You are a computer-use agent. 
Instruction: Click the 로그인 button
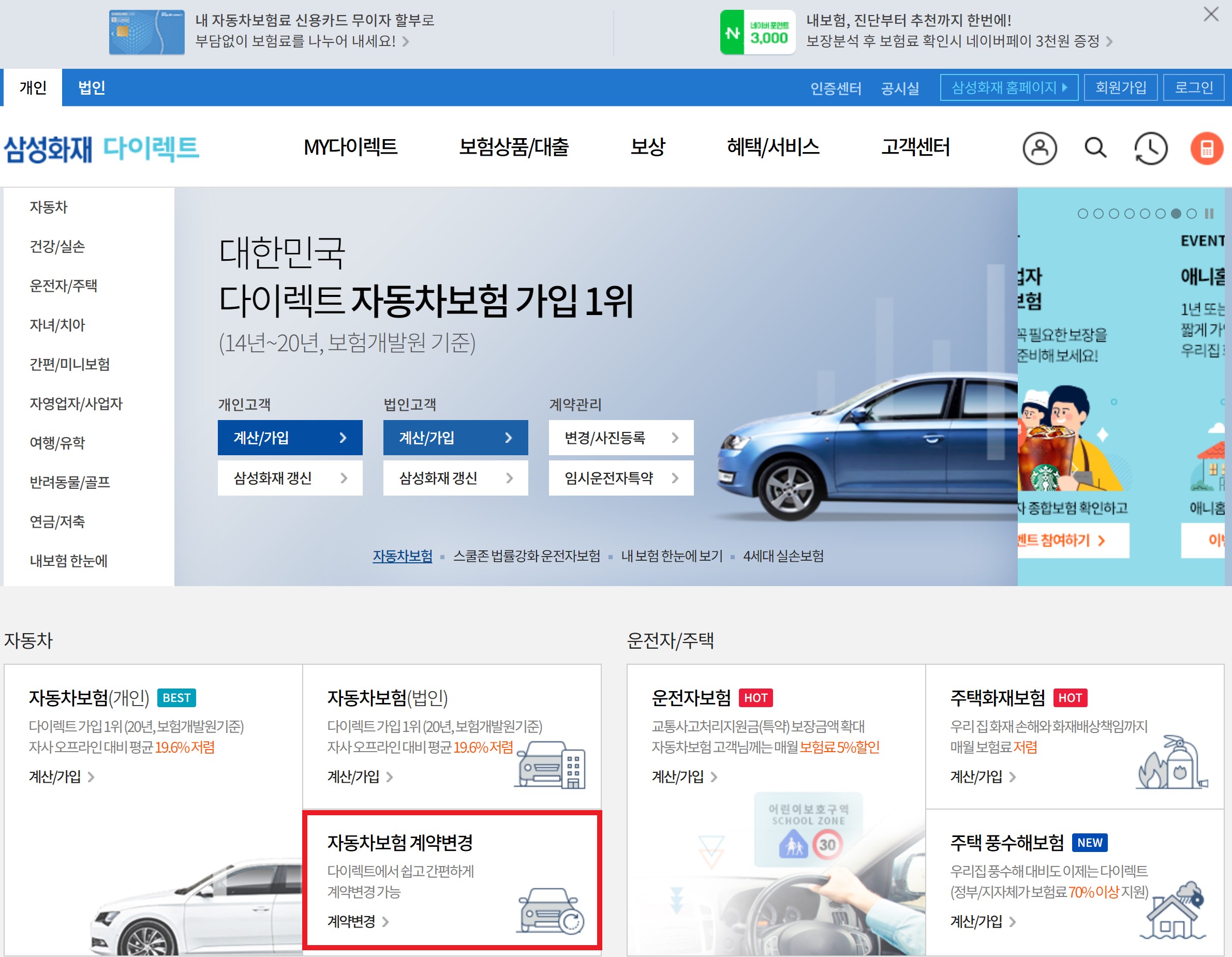[x=1193, y=87]
